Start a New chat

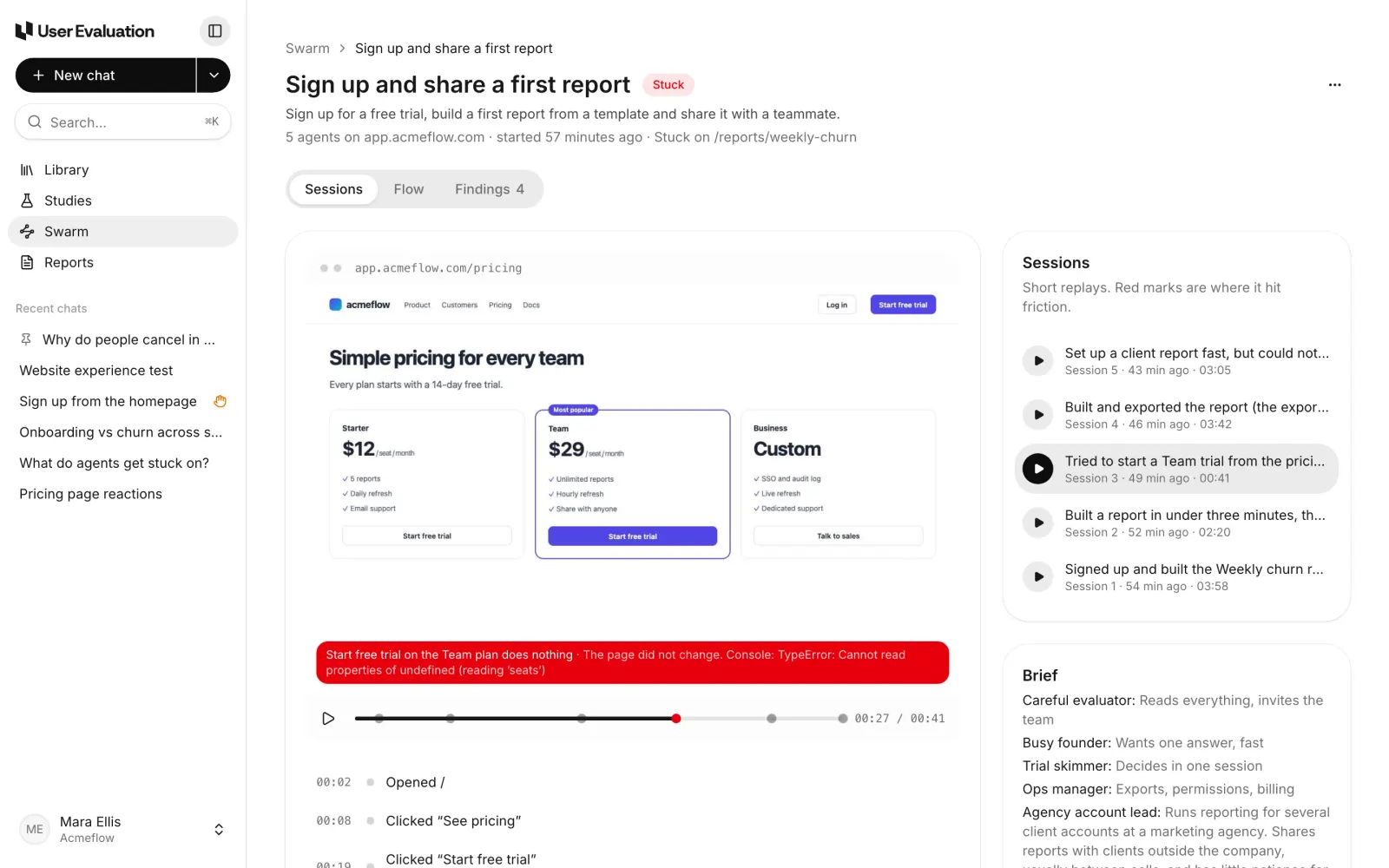106,76
